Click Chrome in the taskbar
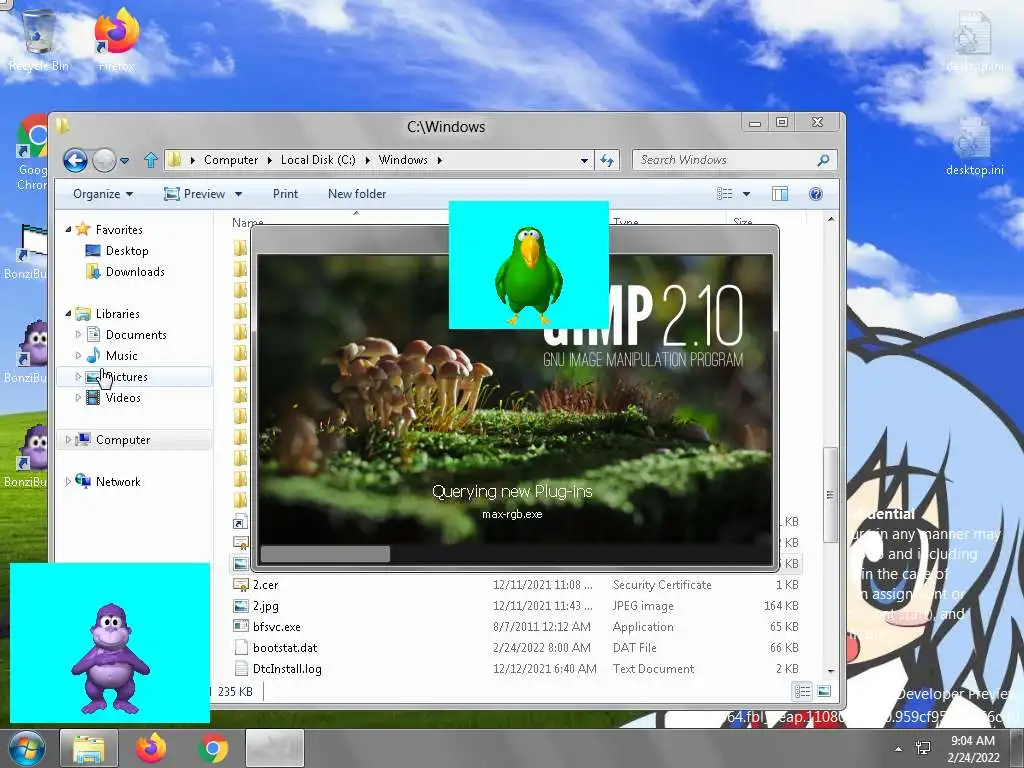Screen dimensions: 1024x768 tap(213, 748)
